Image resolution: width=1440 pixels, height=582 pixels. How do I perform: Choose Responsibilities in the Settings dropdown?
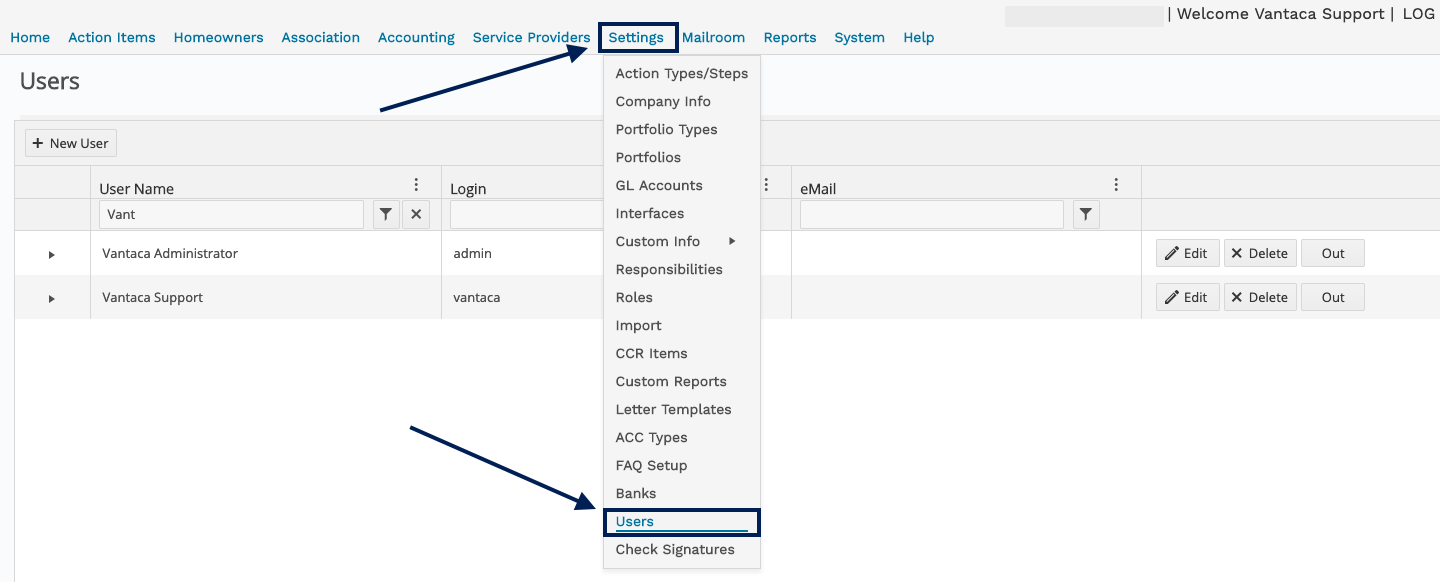[x=669, y=269]
